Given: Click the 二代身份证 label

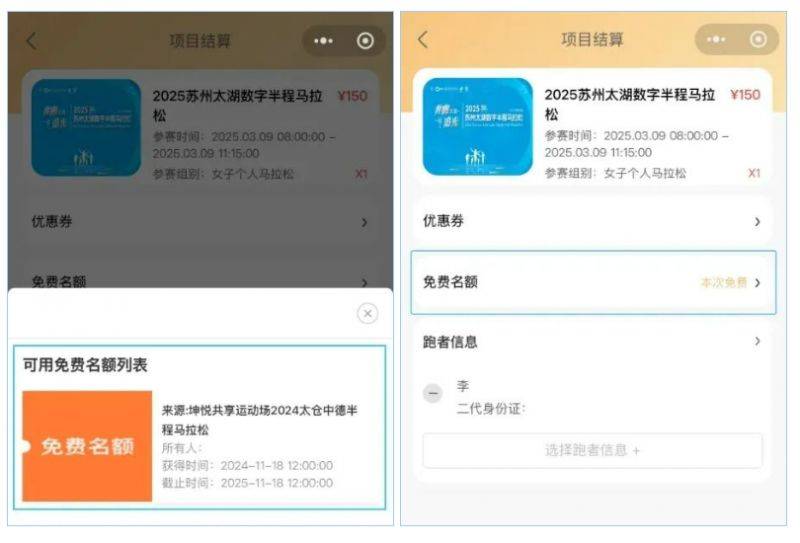Looking at the screenshot, I should 491,409.
